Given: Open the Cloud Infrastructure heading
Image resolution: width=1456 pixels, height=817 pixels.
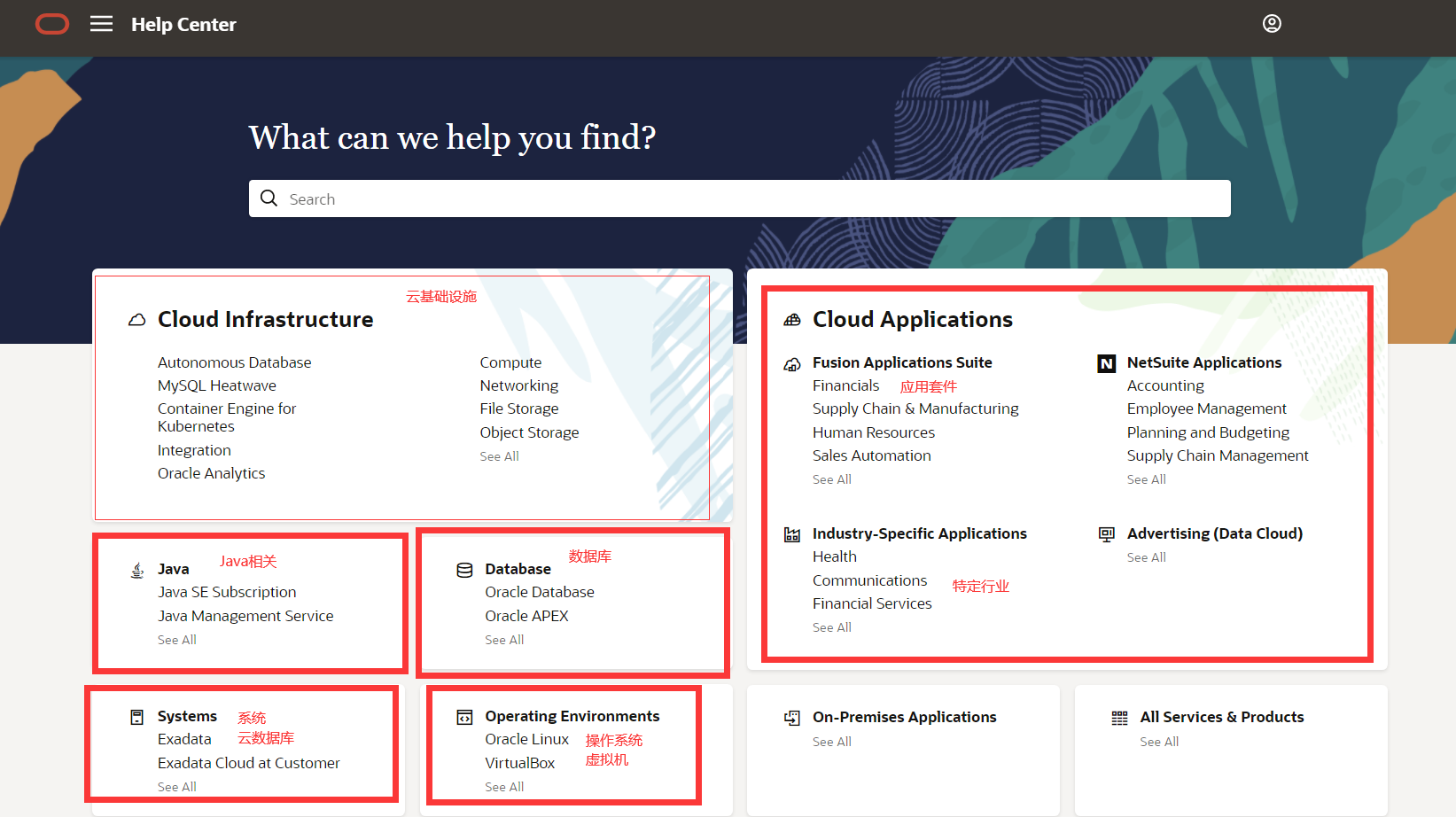Looking at the screenshot, I should (x=265, y=319).
